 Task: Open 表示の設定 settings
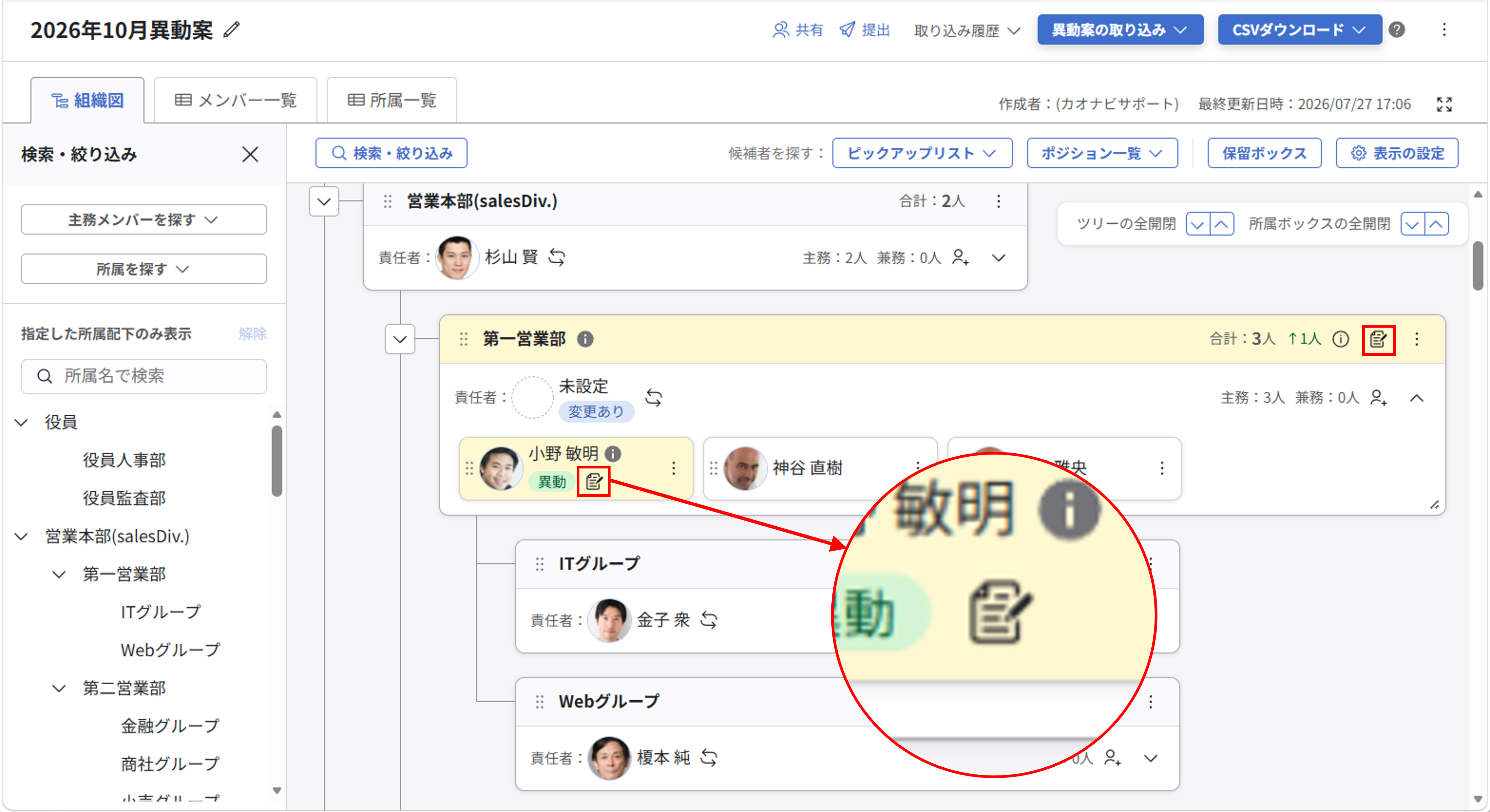(x=1397, y=153)
